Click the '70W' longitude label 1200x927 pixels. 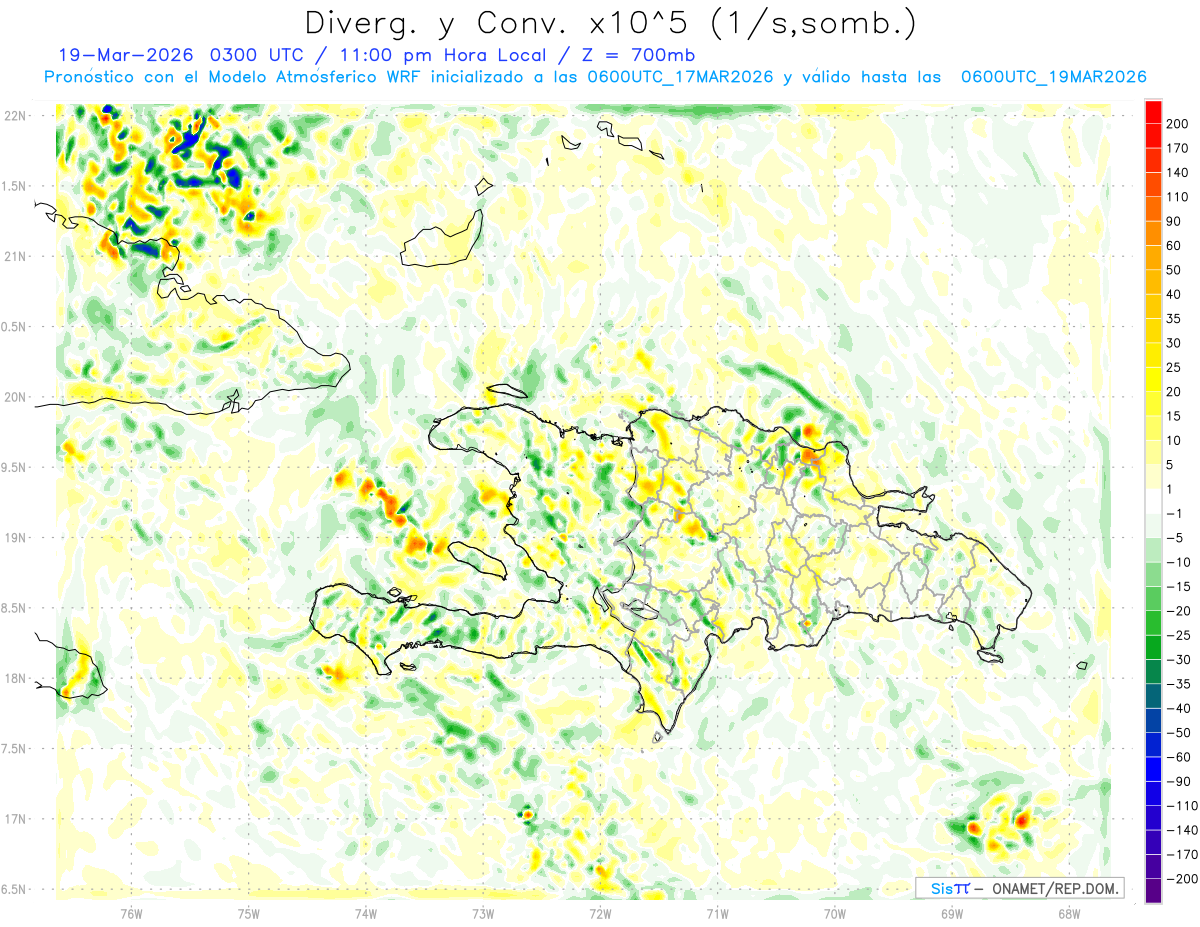(x=835, y=913)
